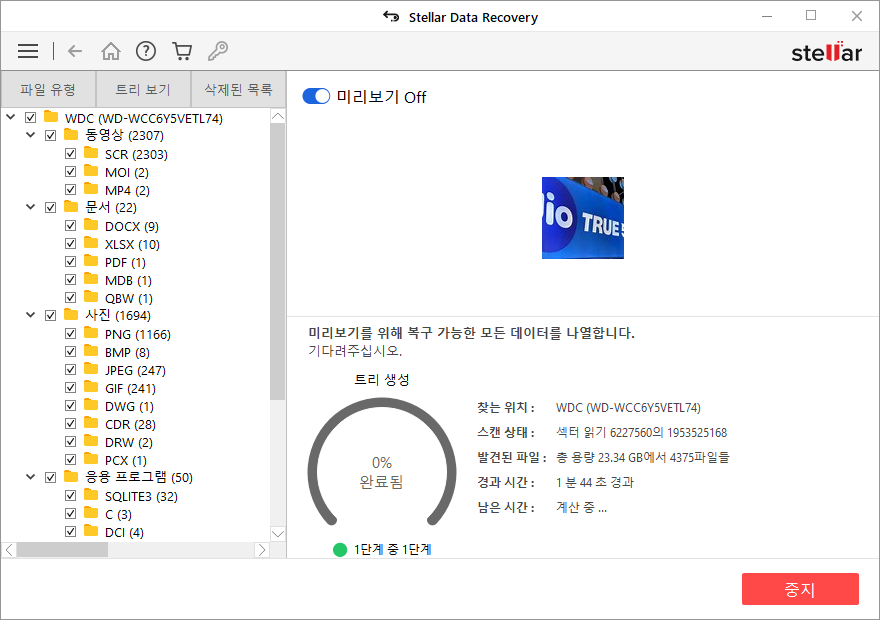Select the DRW (2) tree row
Screen dimensions: 880x620
coord(129,442)
